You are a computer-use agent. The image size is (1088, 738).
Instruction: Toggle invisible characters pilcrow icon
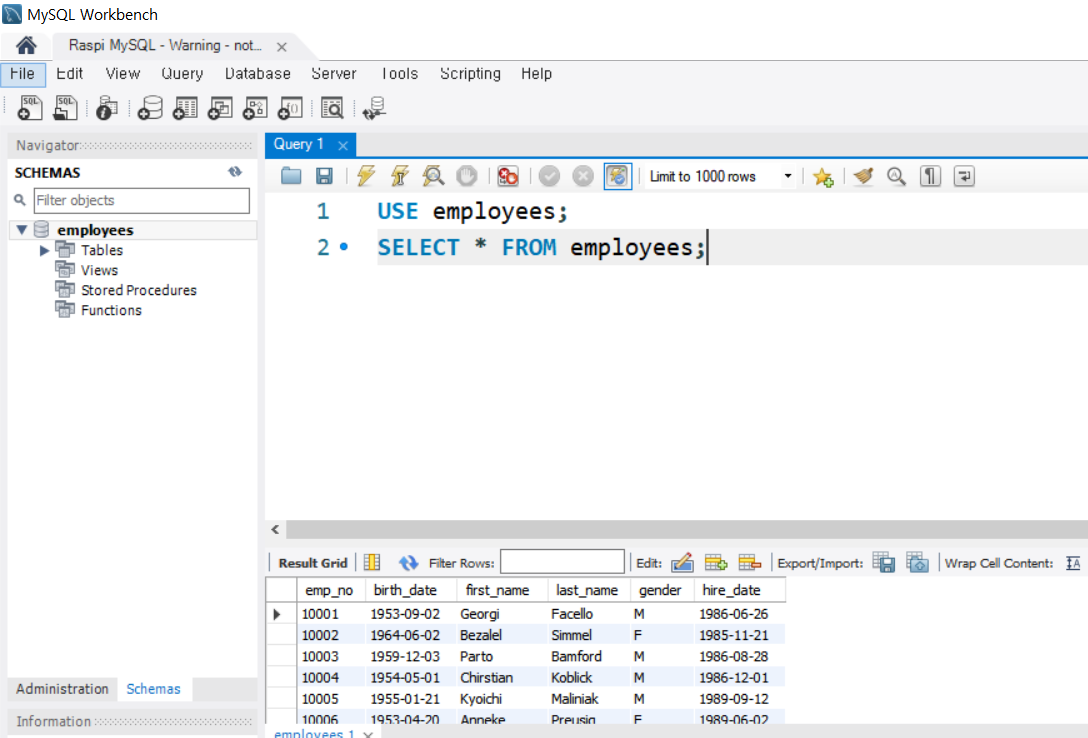tap(930, 176)
